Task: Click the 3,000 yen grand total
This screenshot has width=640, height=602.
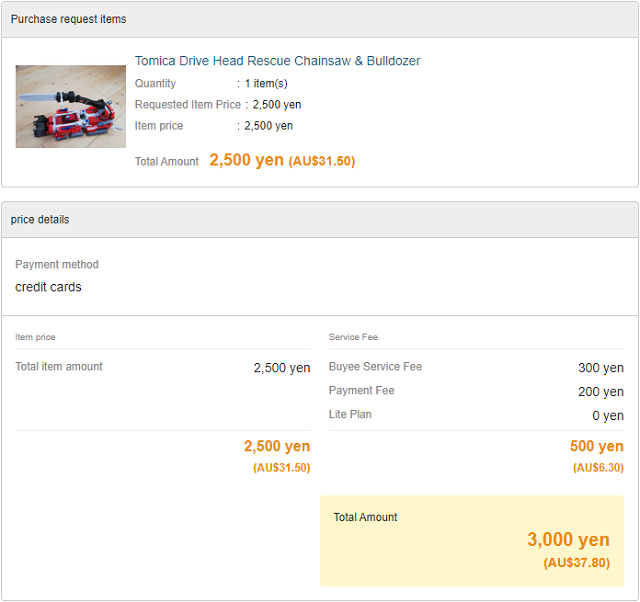Action: coord(568,540)
